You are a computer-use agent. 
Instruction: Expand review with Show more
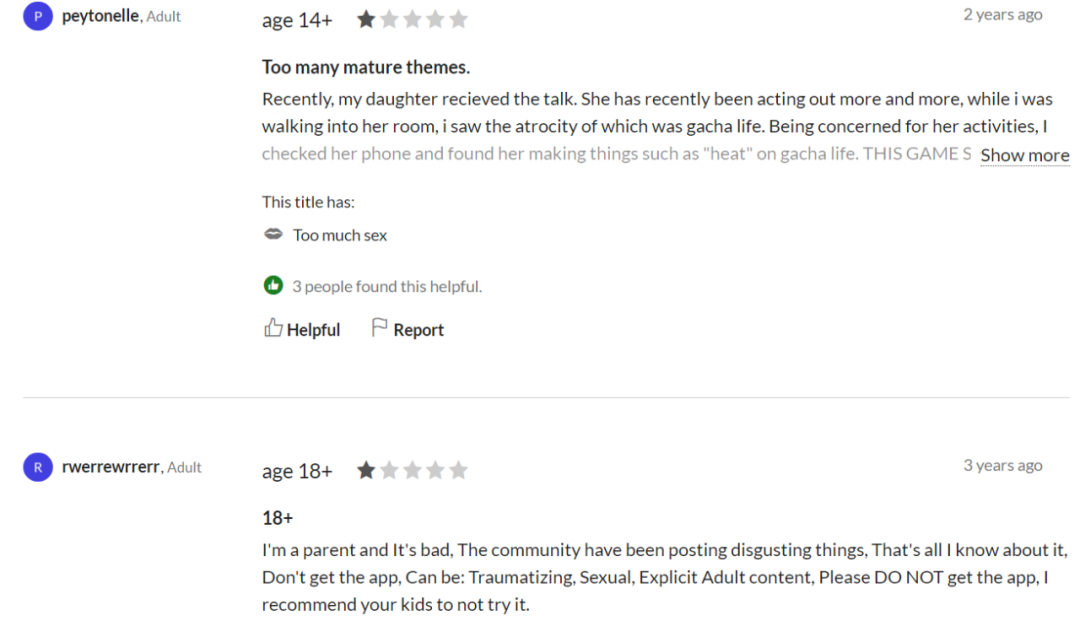click(x=1024, y=156)
